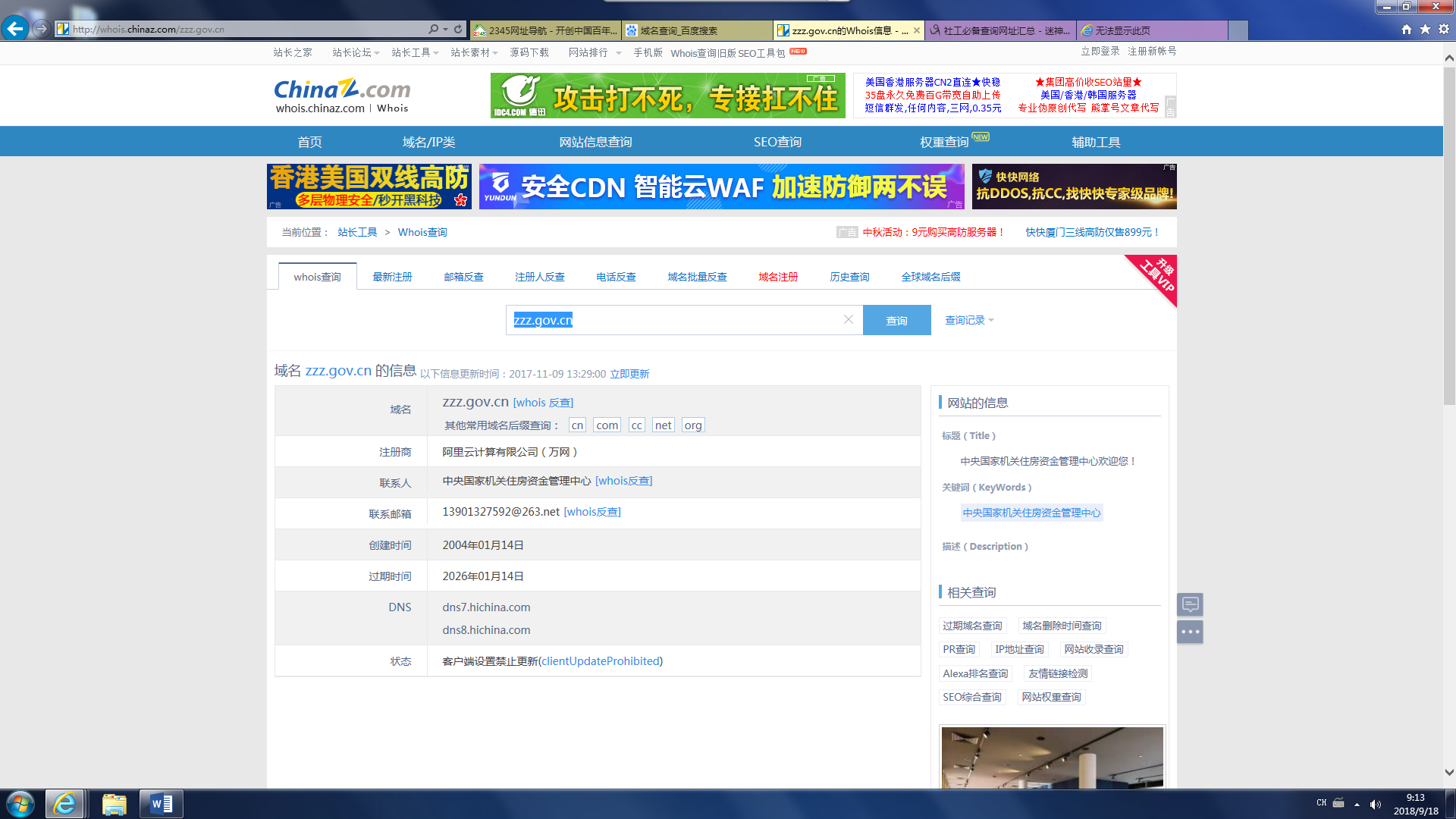Click the 升级工具VIP corner ribbon

(x=1156, y=276)
